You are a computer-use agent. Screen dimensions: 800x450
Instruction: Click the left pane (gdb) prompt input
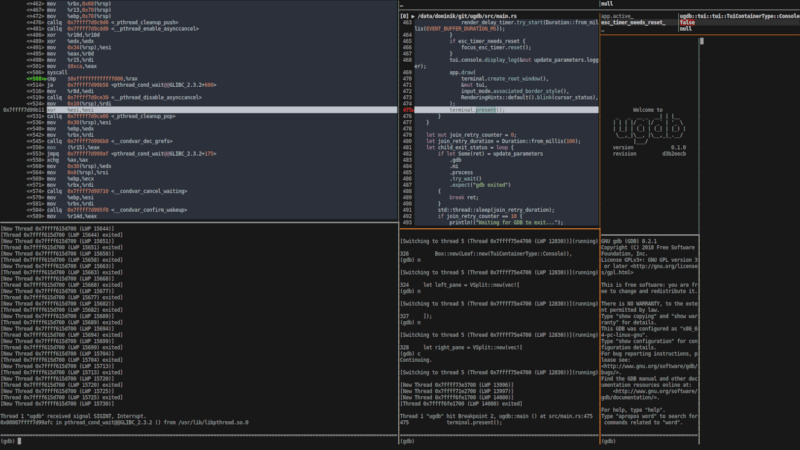tap(199, 441)
